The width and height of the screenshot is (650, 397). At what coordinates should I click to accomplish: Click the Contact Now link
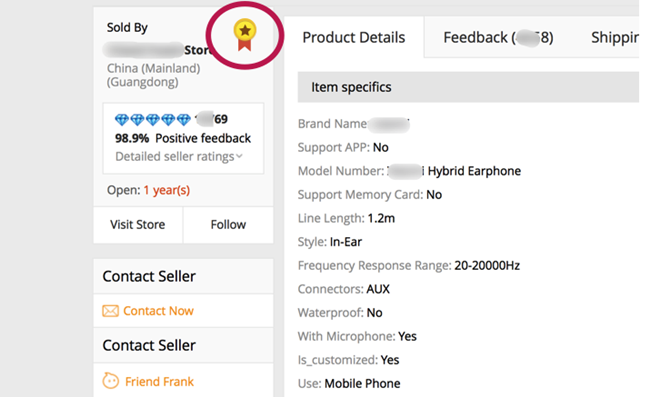click(158, 311)
